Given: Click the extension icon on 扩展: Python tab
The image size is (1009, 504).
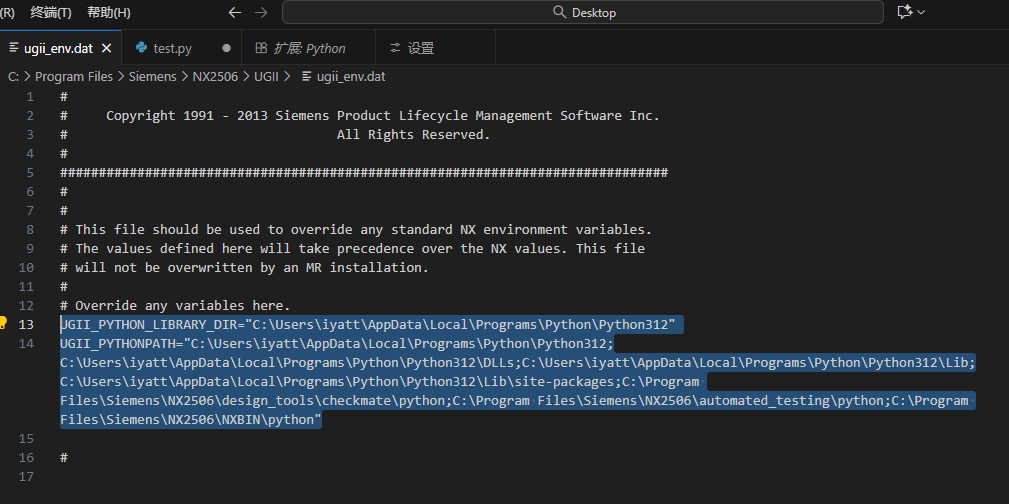Looking at the screenshot, I should click(261, 48).
